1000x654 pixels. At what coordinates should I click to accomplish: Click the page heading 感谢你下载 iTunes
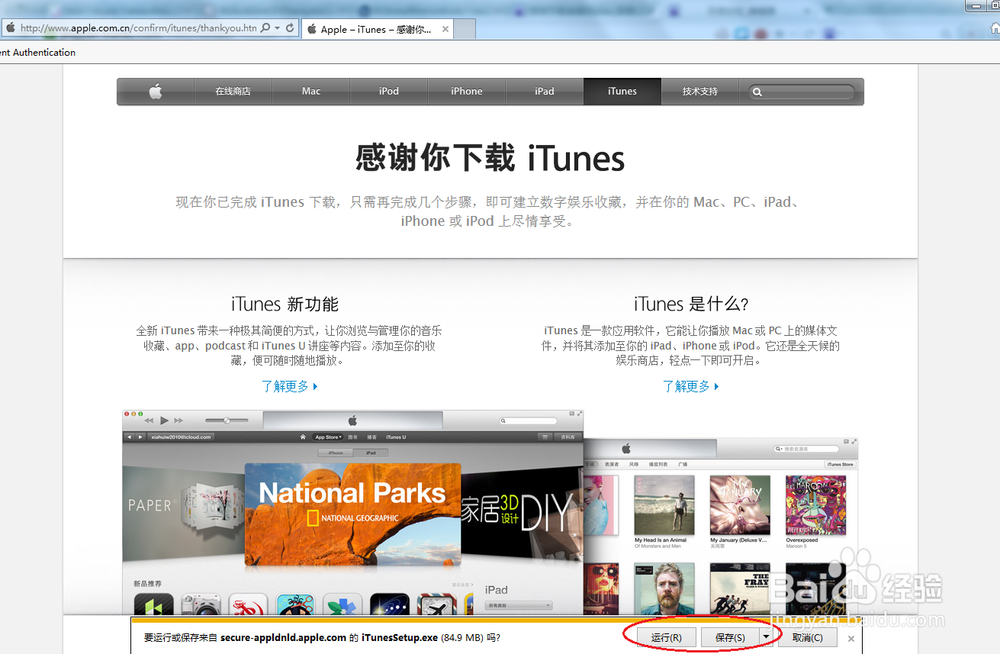tap(490, 158)
